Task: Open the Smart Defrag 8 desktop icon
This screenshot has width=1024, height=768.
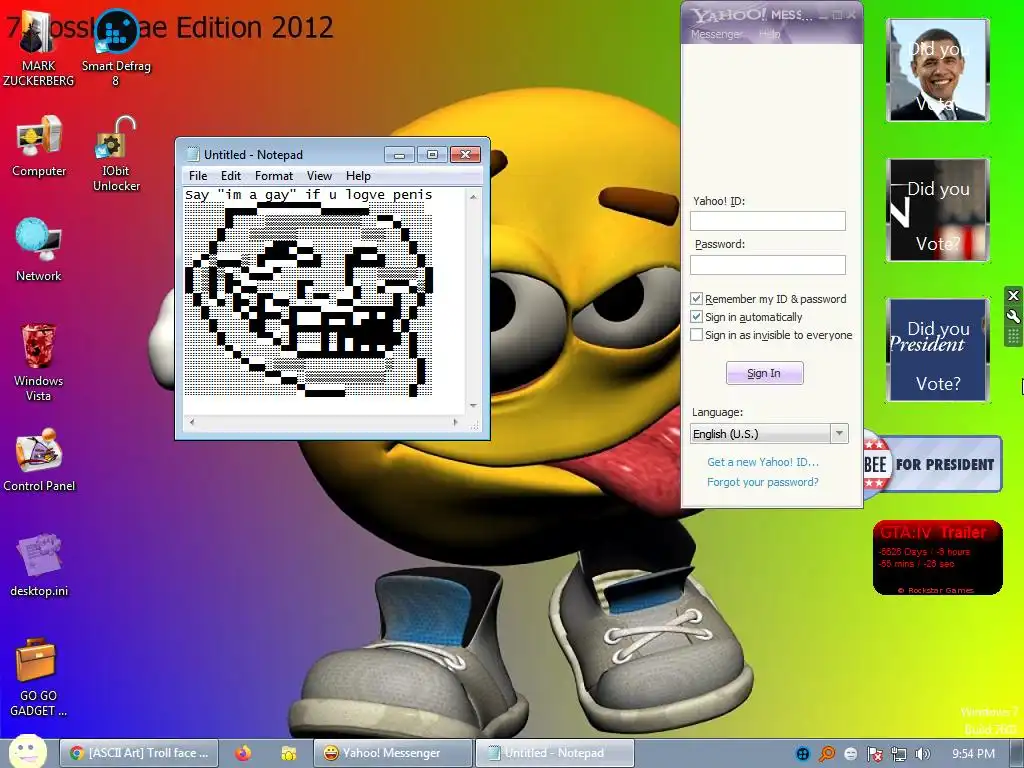Action: coord(116,49)
